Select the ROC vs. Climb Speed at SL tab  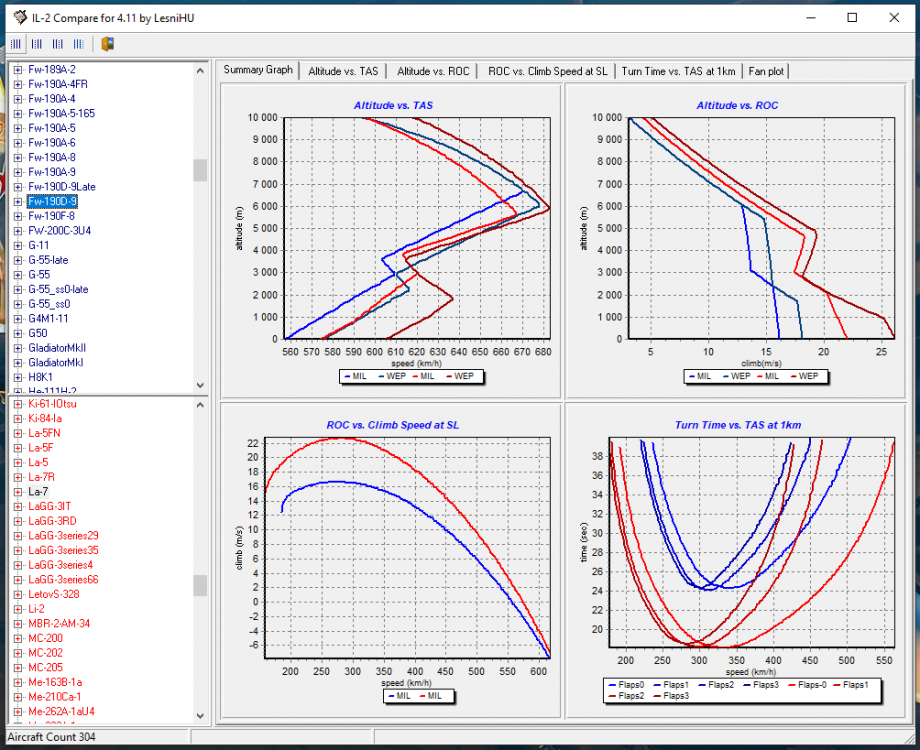(x=547, y=71)
